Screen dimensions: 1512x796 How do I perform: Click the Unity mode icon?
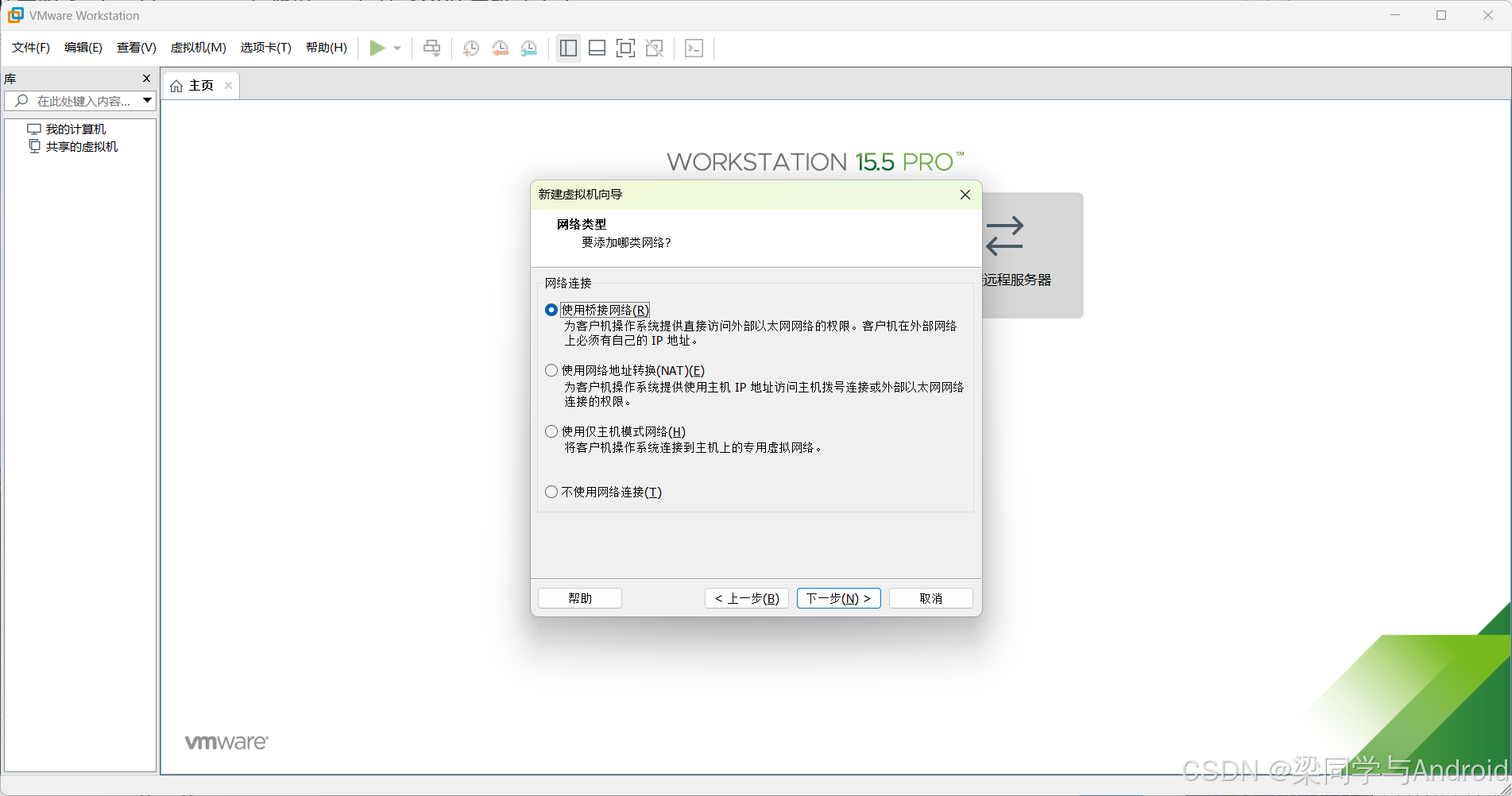655,48
